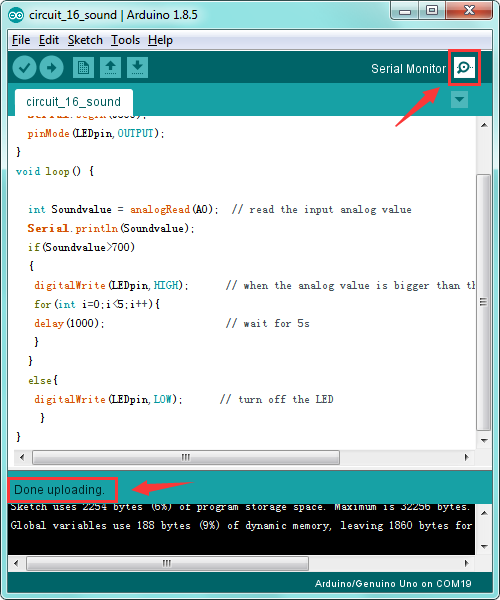Click the 'int Soundvalue = analogRead(A0);' line
Image resolution: width=500 pixels, height=600 pixels.
[x=123, y=209]
